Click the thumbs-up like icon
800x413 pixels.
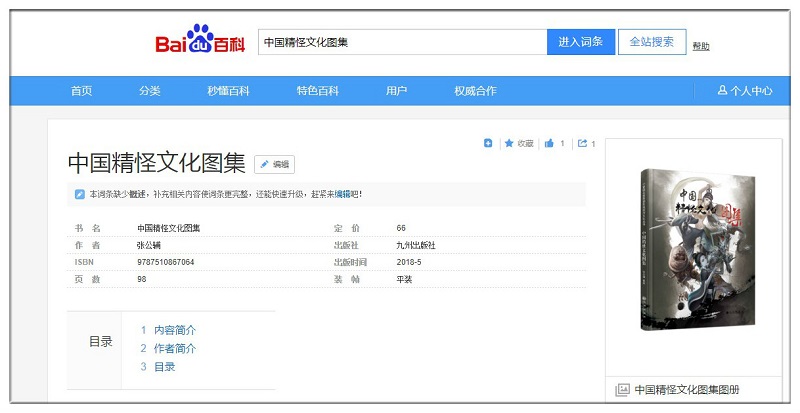click(x=549, y=143)
